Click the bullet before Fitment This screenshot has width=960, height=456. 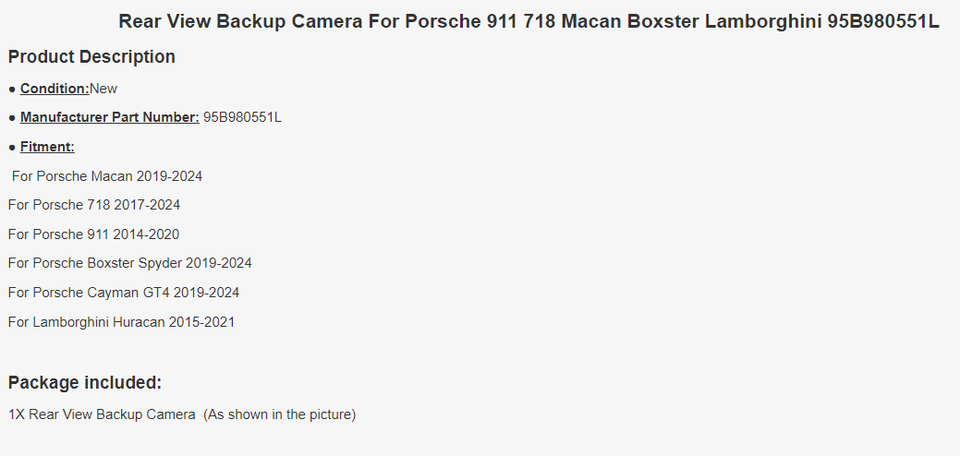[12, 147]
